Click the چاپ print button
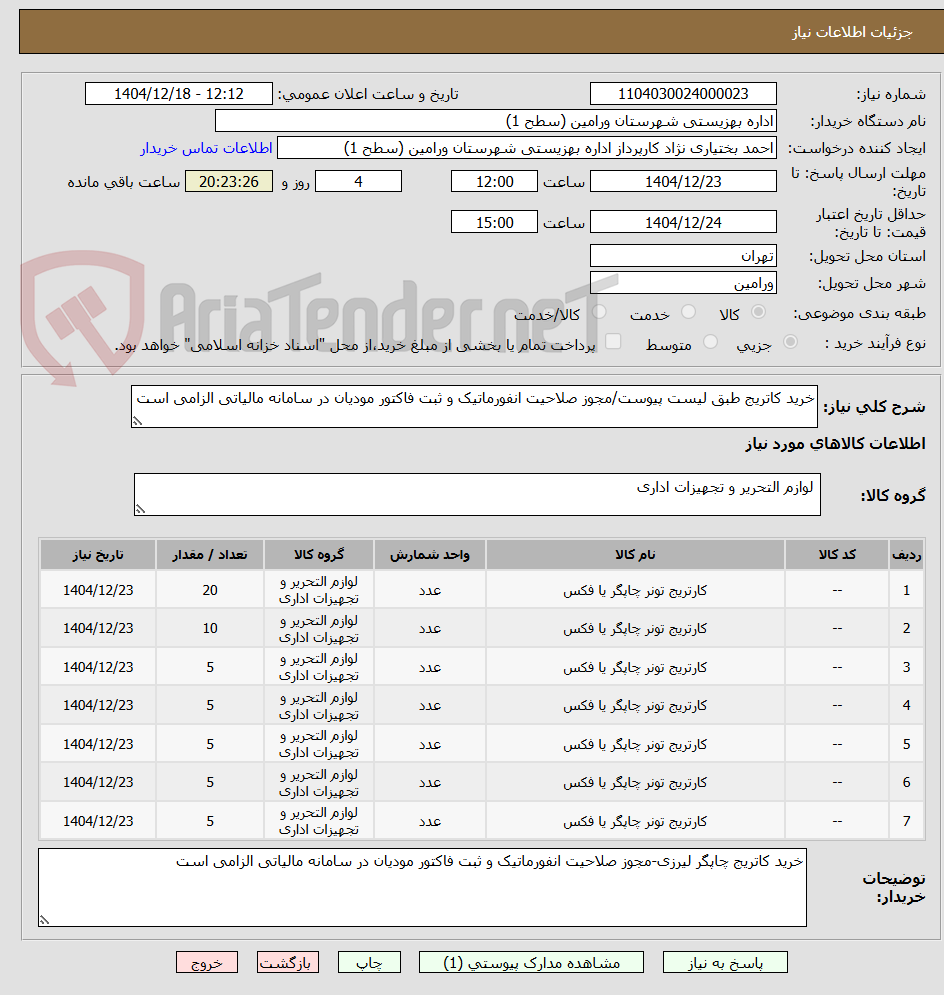The width and height of the screenshot is (944, 995). click(x=369, y=962)
